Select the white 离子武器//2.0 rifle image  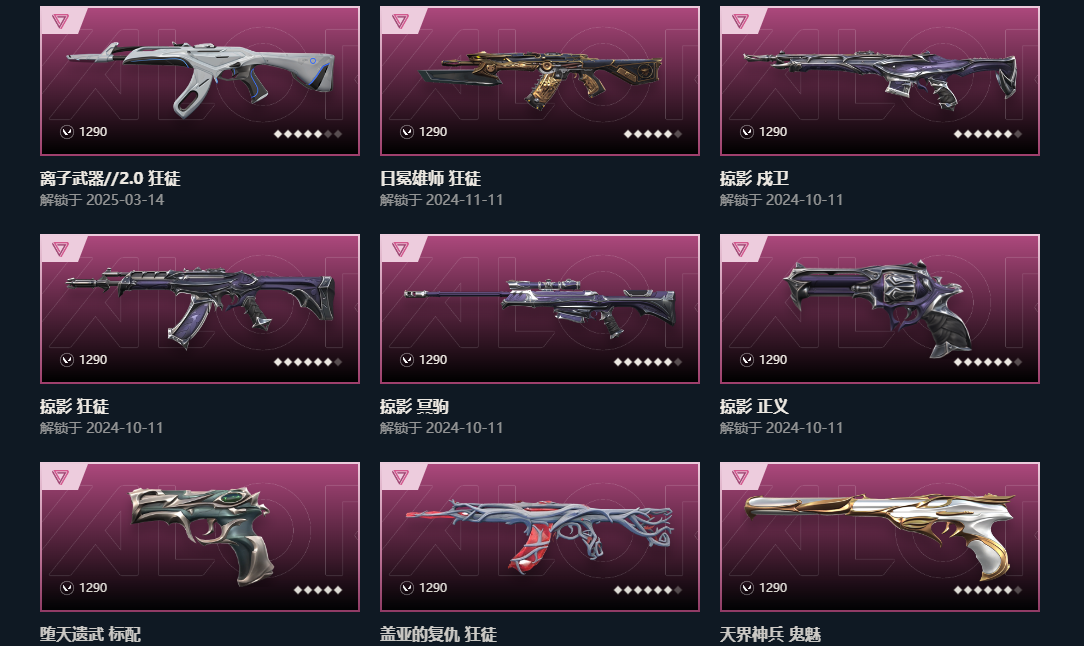click(200, 77)
